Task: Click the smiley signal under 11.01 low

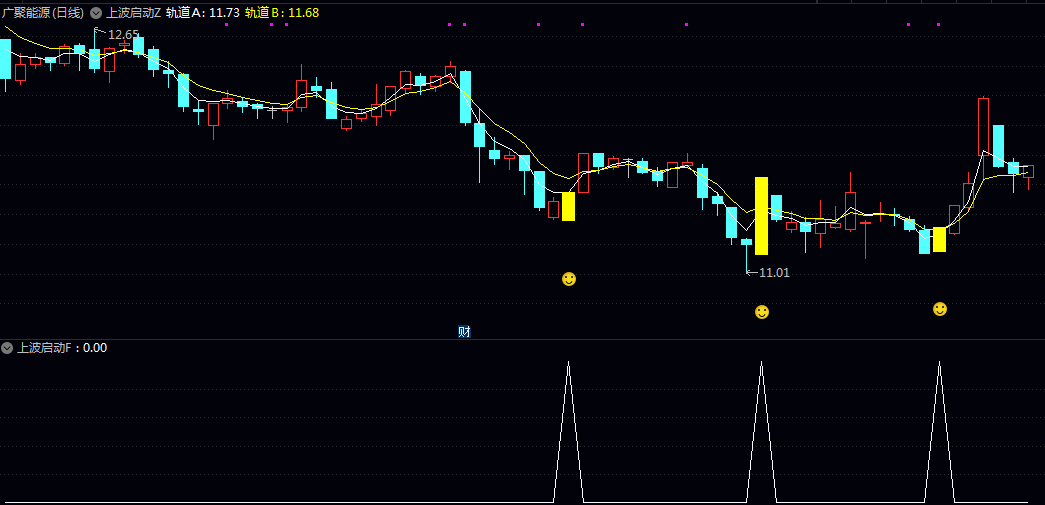Action: [762, 312]
